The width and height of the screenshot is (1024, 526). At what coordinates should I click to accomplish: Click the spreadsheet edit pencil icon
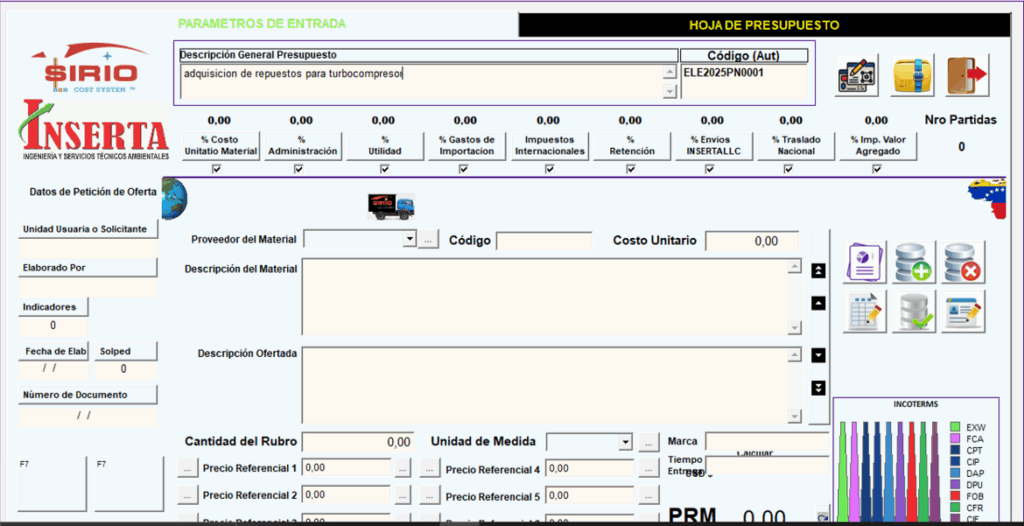[863, 311]
